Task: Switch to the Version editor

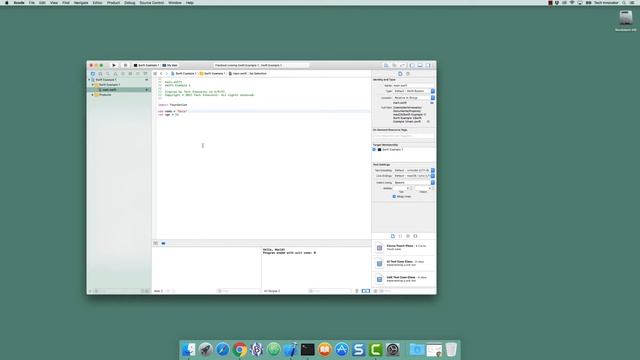Action: tap(402, 65)
